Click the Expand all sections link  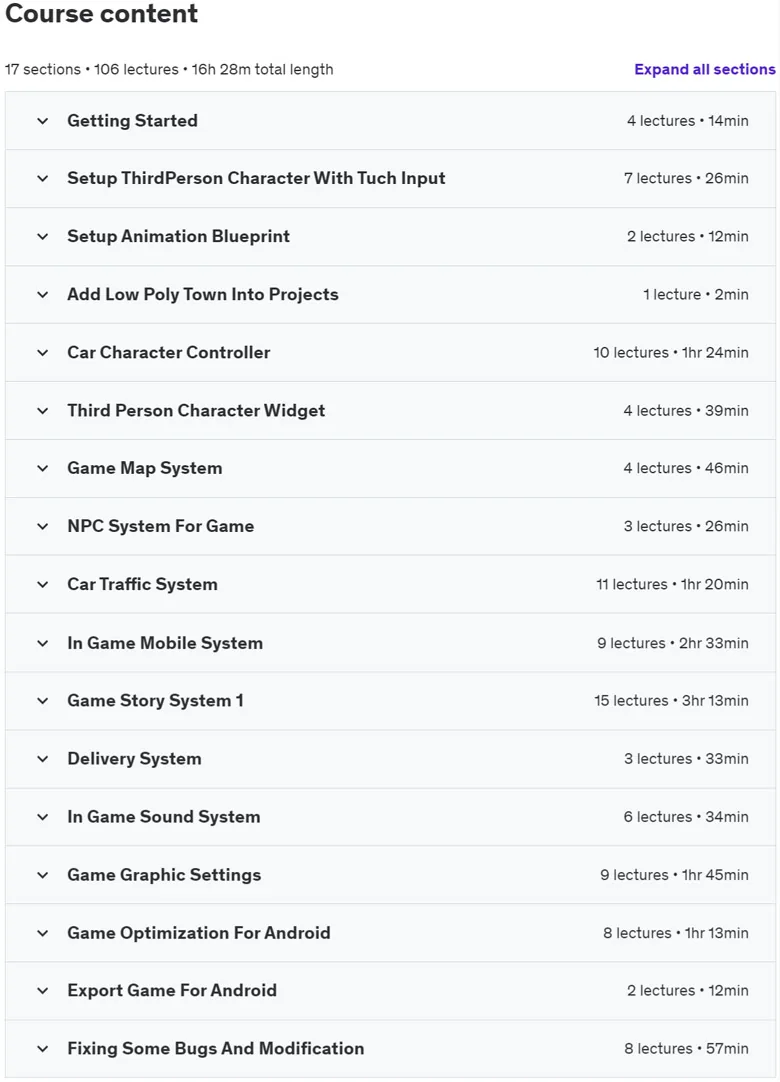[705, 70]
